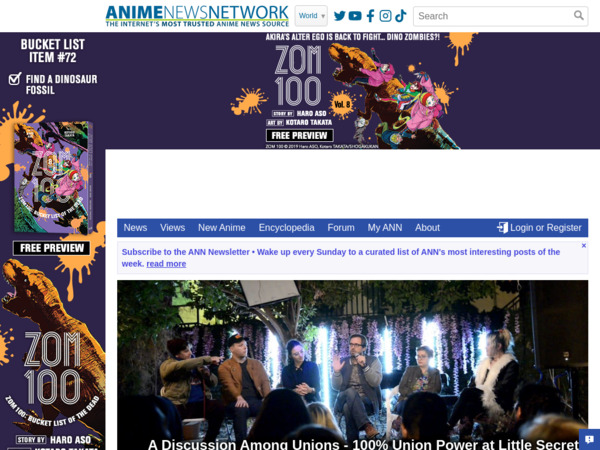This screenshot has width=600, height=450.
Task: Open the Discussion Among Unions article headline
Action: click(x=363, y=444)
